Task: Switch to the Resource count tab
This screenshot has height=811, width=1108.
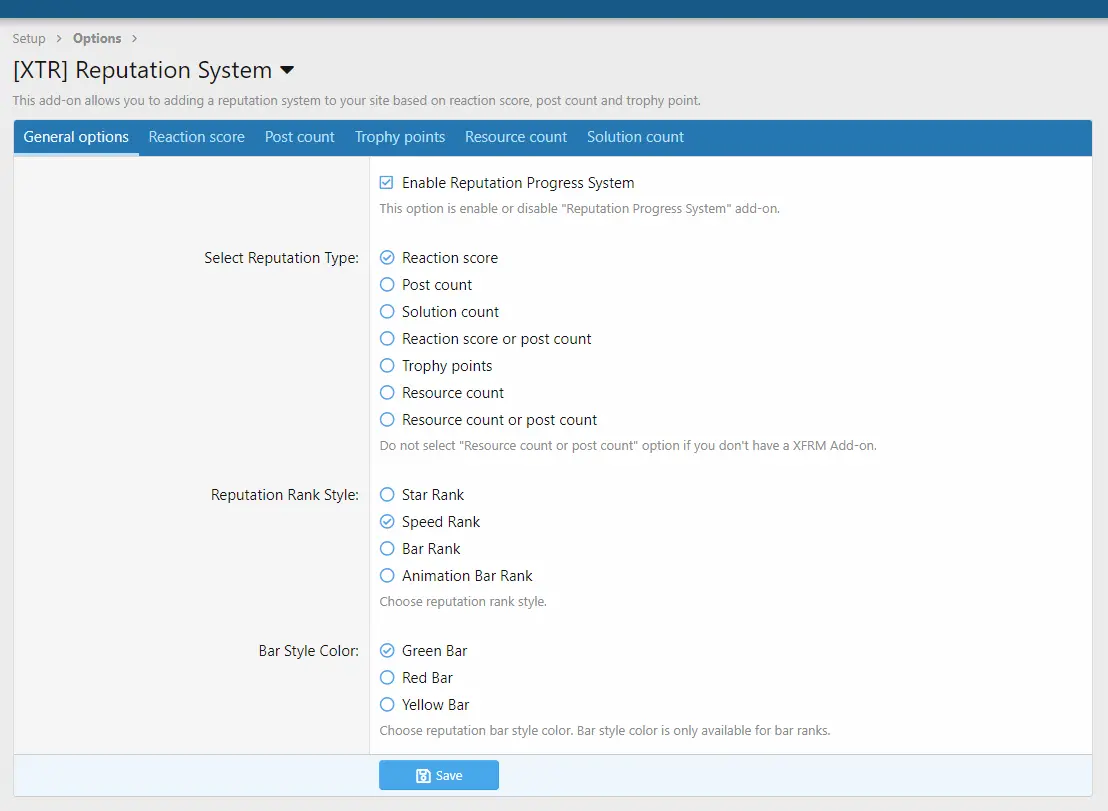Action: 516,137
